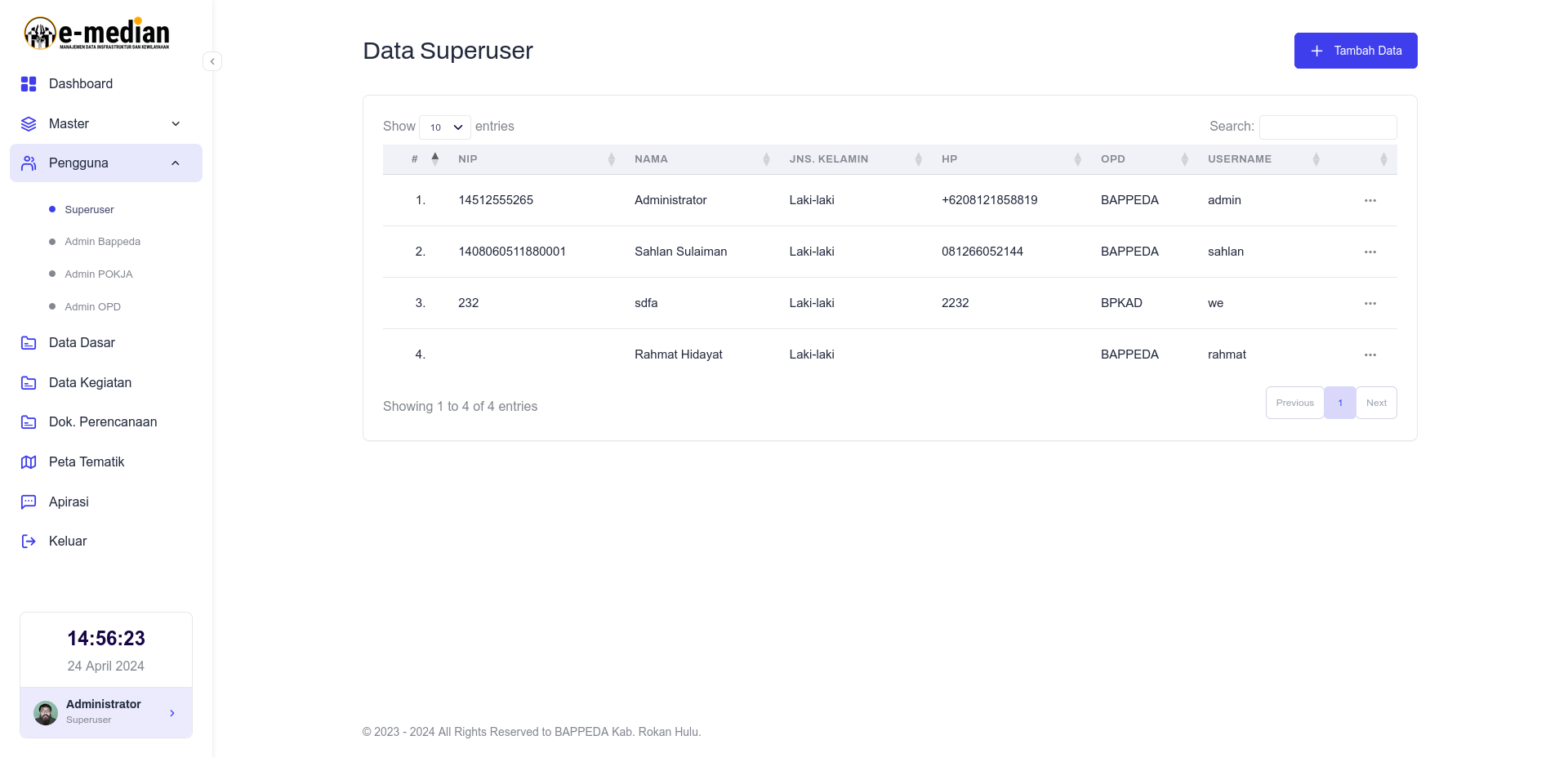Sort table by USERNAME column
Screen dimensions: 1568x758
(x=1260, y=159)
